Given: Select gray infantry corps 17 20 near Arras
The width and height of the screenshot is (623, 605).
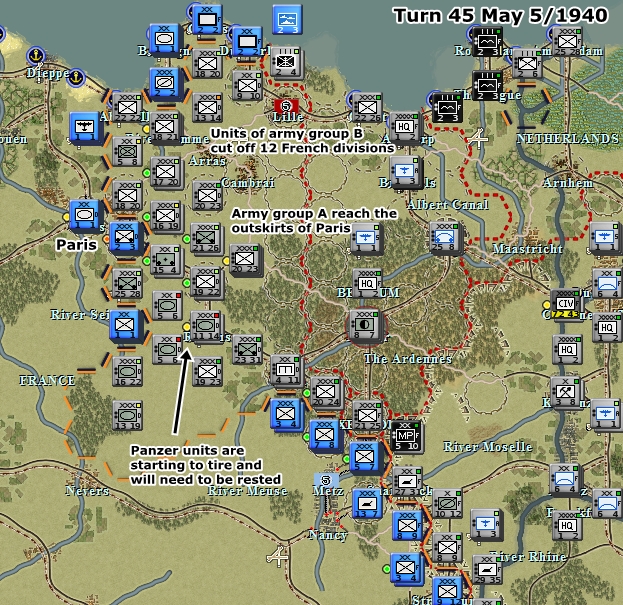Looking at the screenshot, I should [x=165, y=172].
